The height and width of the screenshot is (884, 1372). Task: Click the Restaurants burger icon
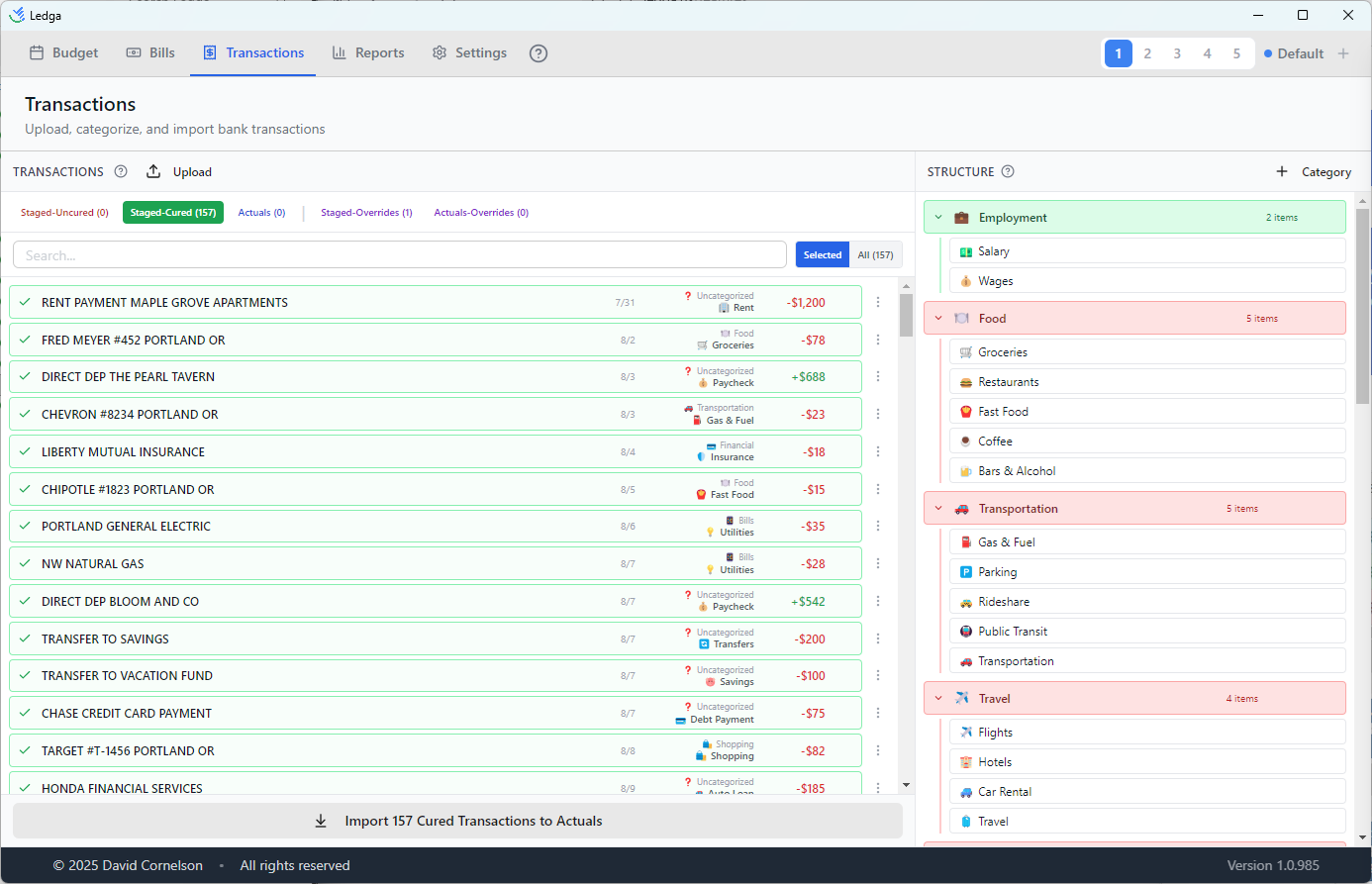pos(965,382)
